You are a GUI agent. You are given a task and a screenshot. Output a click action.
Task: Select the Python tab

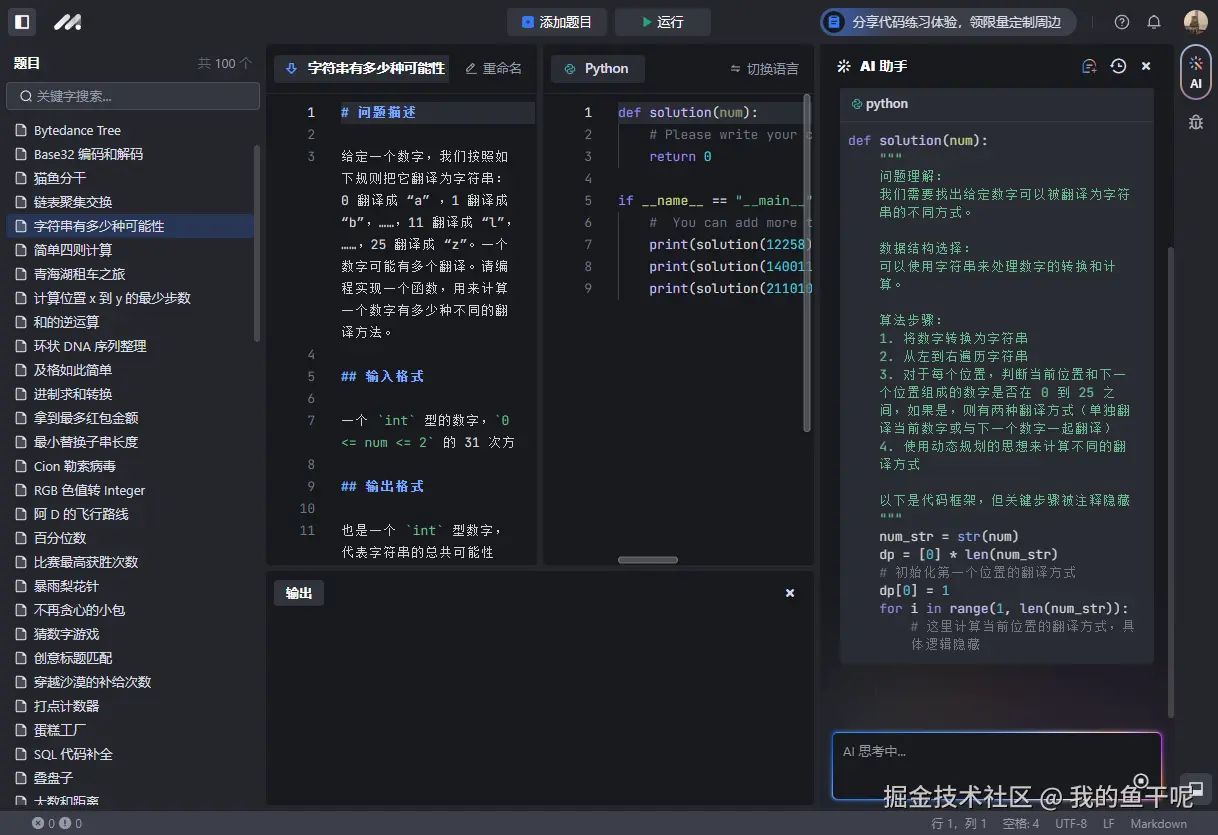(x=597, y=68)
